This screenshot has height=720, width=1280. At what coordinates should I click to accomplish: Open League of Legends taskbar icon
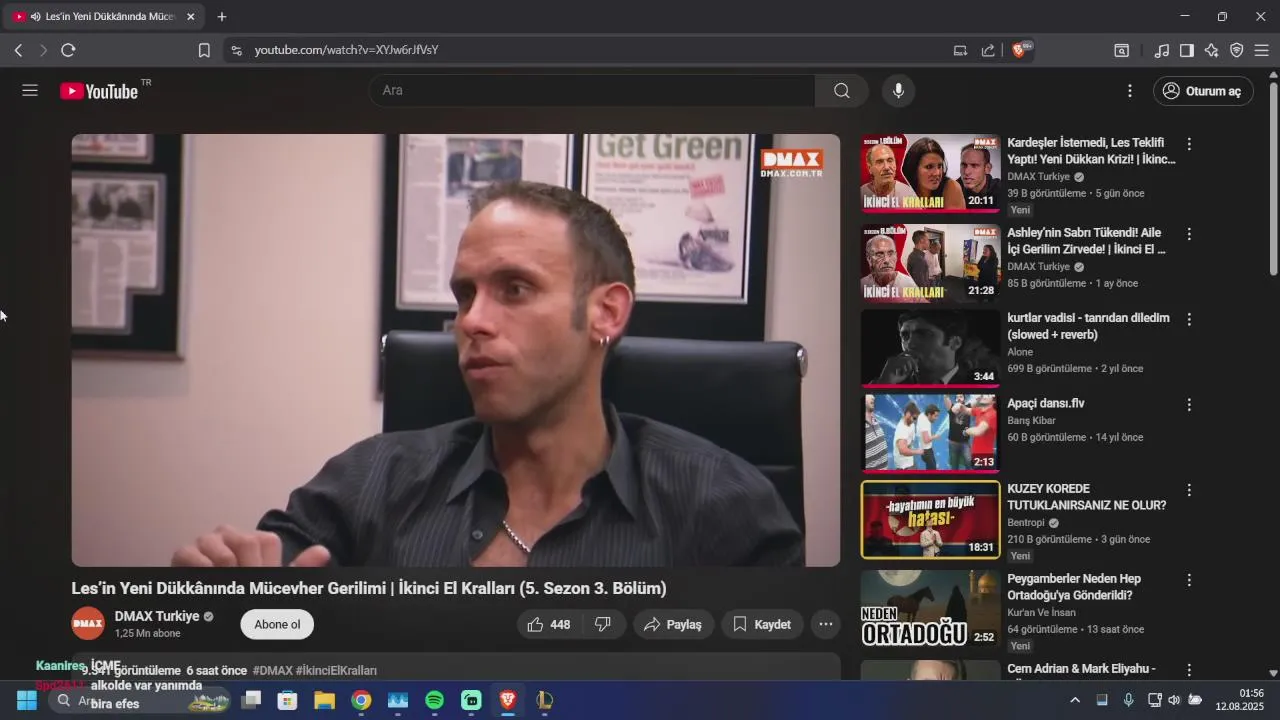click(545, 700)
